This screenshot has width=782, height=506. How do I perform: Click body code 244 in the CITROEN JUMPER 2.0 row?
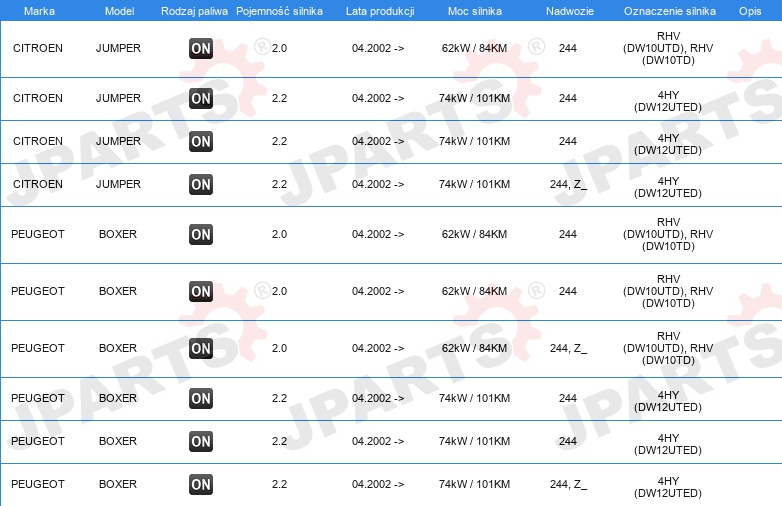(x=568, y=48)
